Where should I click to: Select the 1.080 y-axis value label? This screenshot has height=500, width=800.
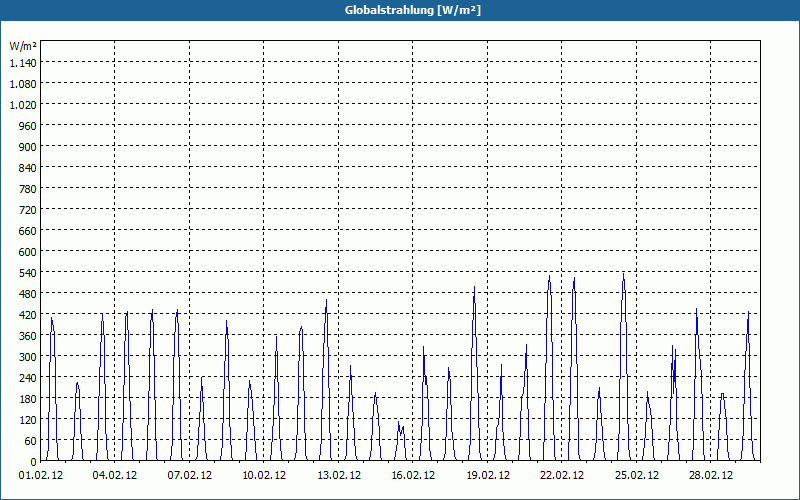tap(23, 84)
